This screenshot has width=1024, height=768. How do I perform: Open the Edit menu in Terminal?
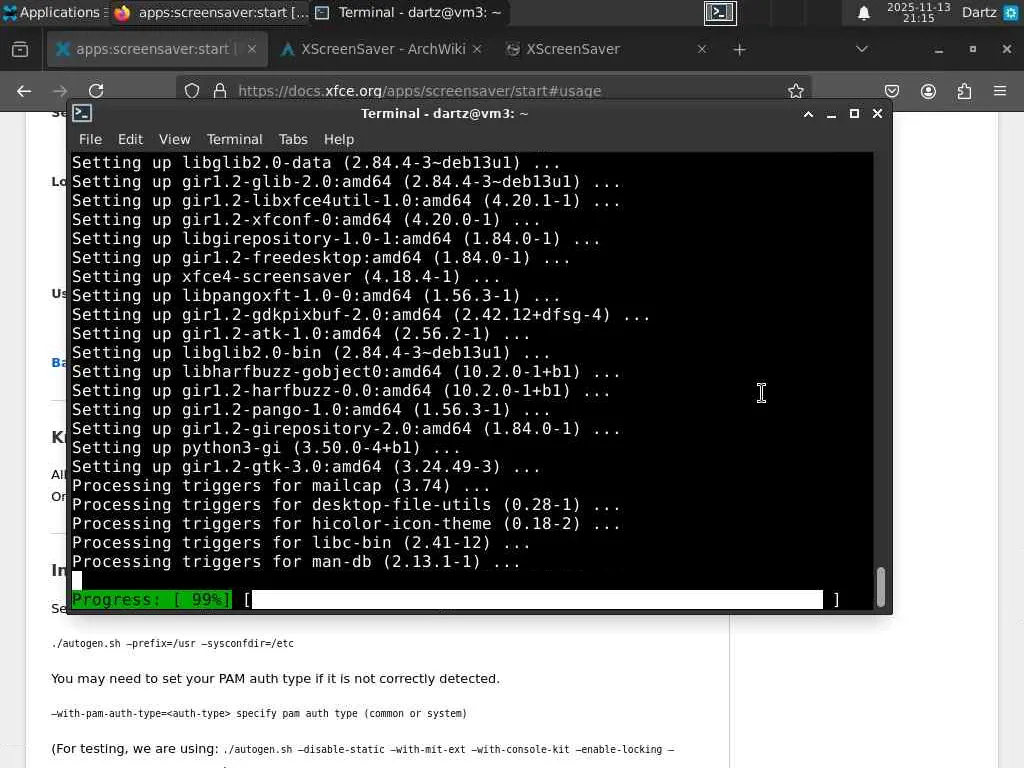tap(131, 139)
